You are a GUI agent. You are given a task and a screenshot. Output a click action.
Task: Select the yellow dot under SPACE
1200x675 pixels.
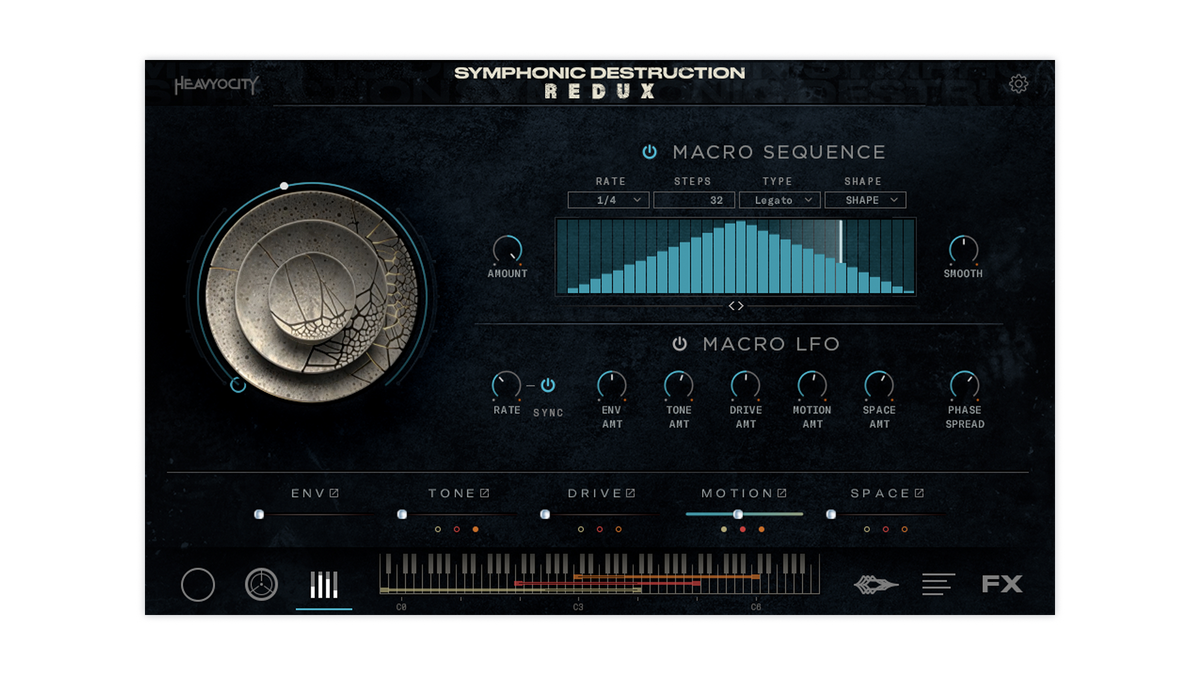click(x=867, y=529)
